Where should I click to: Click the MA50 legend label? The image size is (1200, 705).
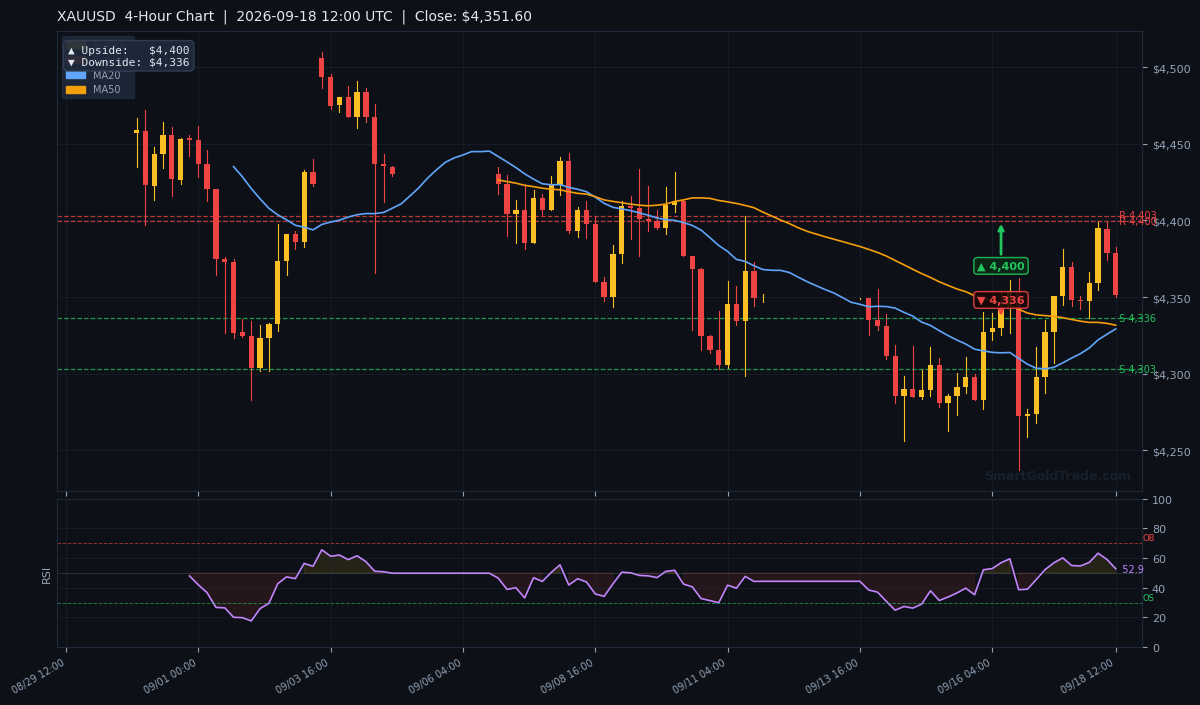tap(106, 89)
